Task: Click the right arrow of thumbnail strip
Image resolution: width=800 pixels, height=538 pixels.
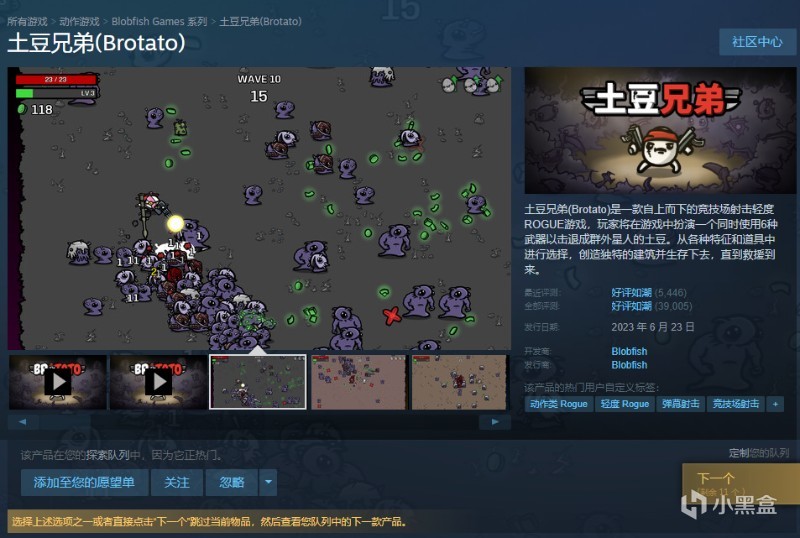Action: [x=494, y=422]
